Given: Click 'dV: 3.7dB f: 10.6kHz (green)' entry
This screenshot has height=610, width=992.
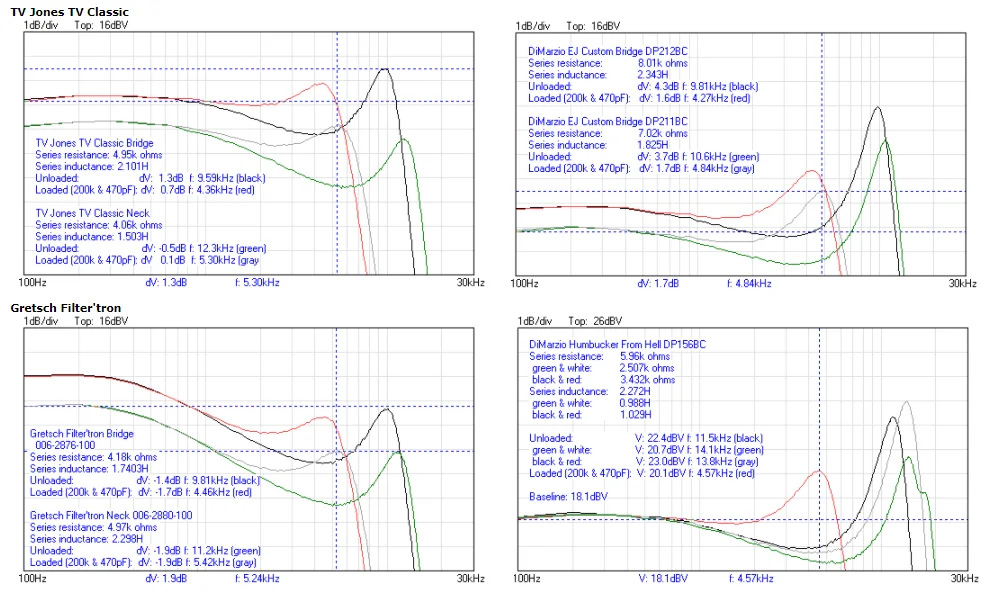Looking at the screenshot, I should point(698,157).
